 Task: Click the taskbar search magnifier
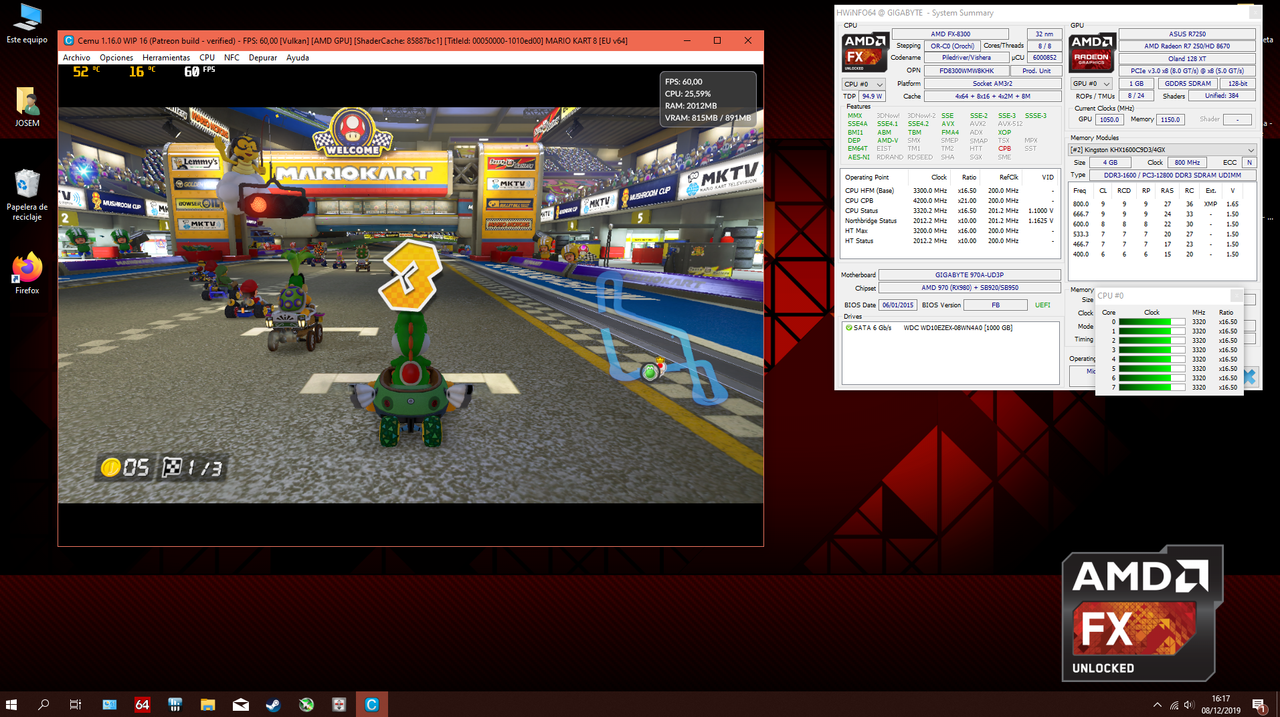[44, 704]
